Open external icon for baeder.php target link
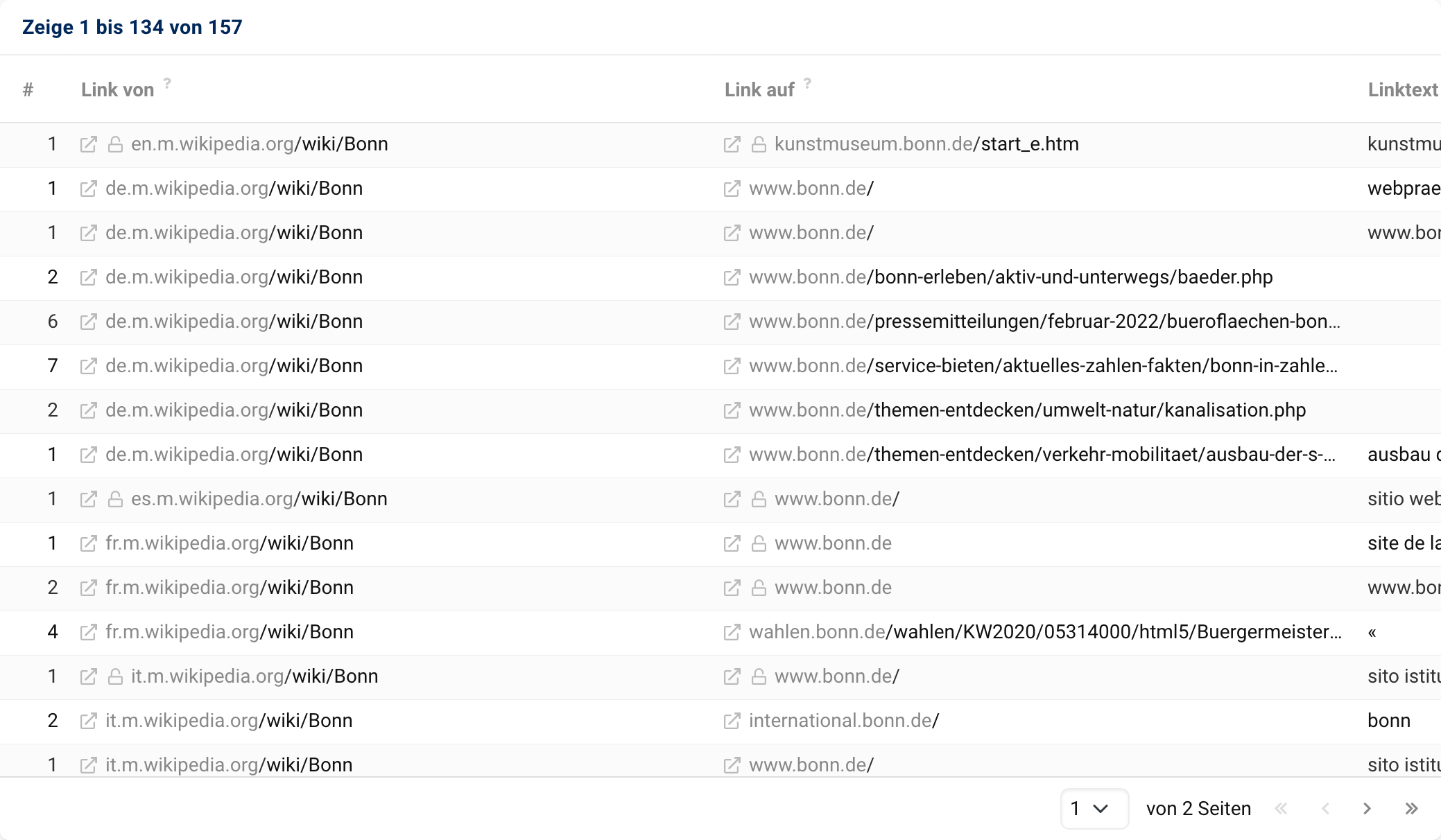The image size is (1441, 840). click(x=732, y=277)
